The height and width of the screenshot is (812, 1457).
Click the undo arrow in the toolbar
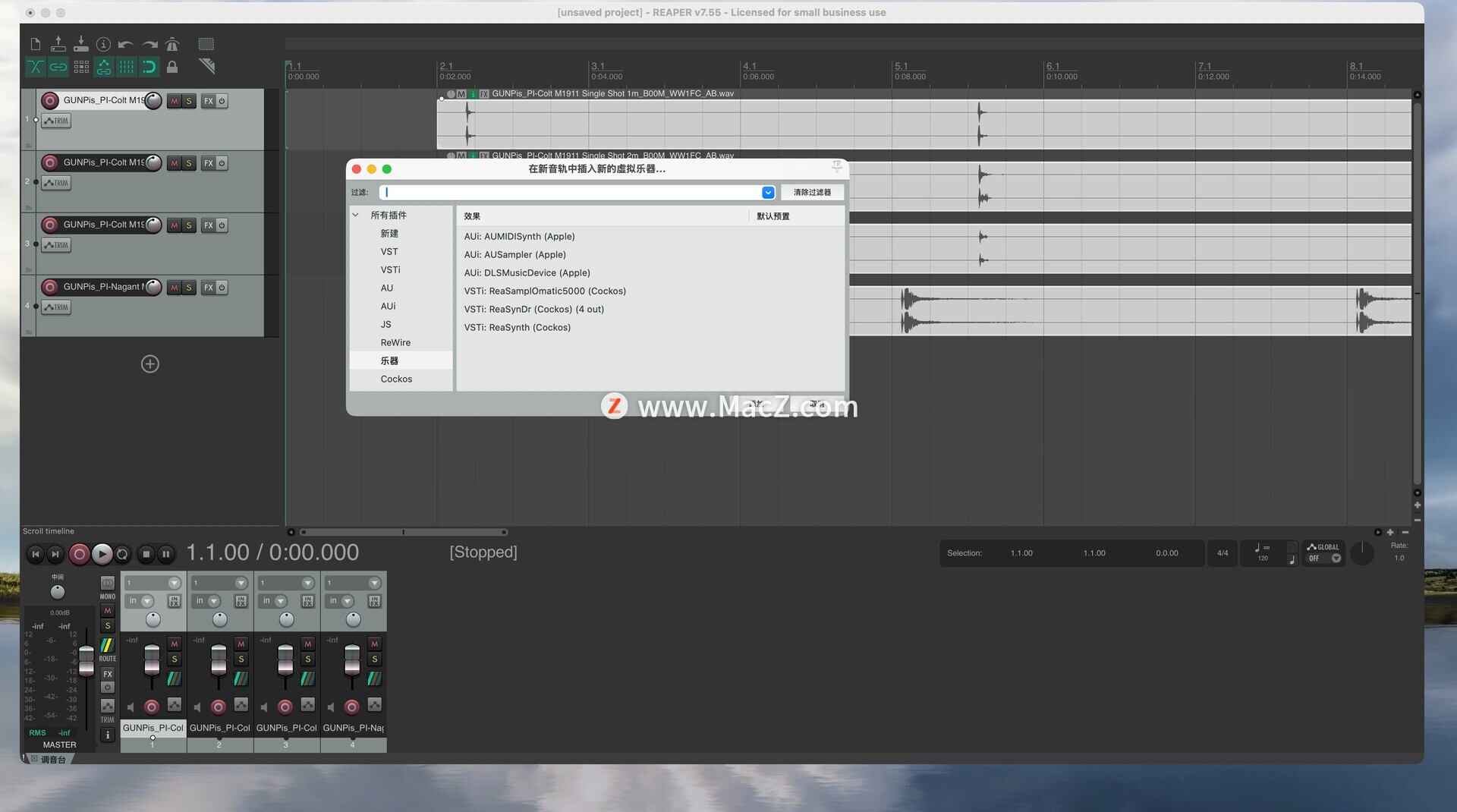pyautogui.click(x=126, y=45)
